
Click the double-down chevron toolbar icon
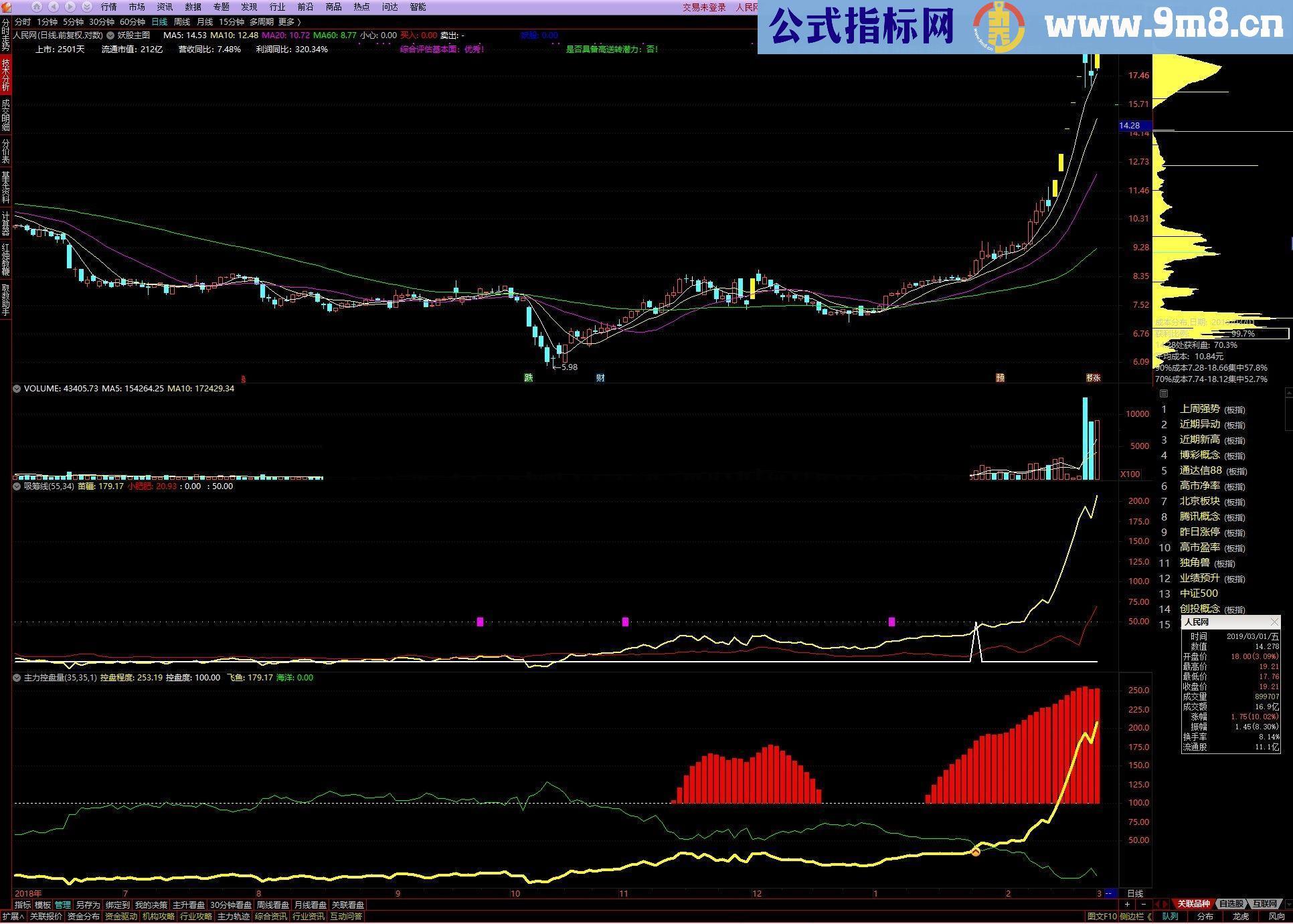(x=86, y=7)
